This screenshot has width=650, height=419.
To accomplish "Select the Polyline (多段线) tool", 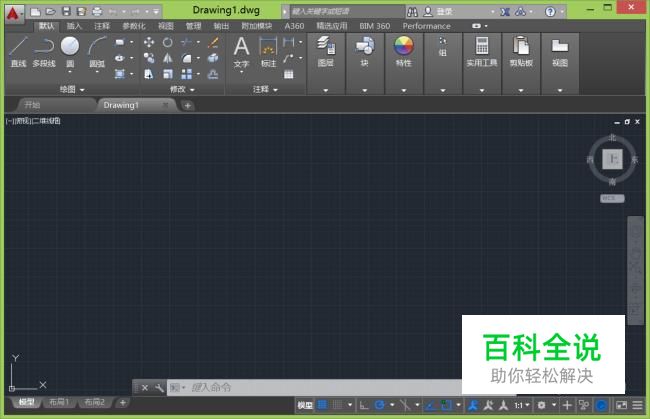I will tap(44, 50).
